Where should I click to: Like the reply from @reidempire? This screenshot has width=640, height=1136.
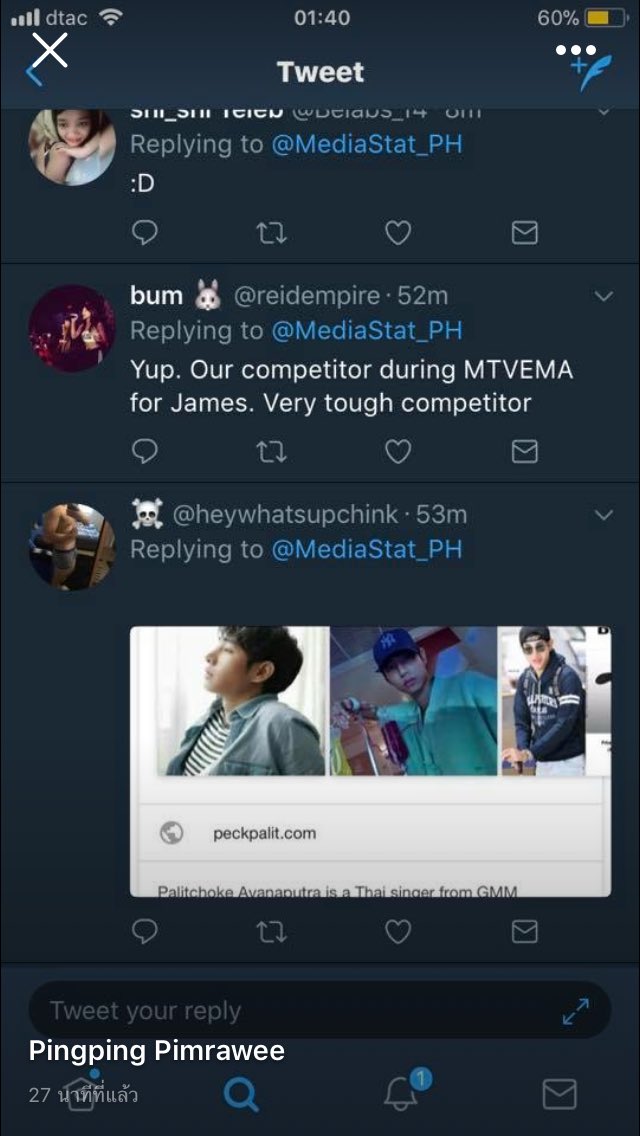point(398,452)
